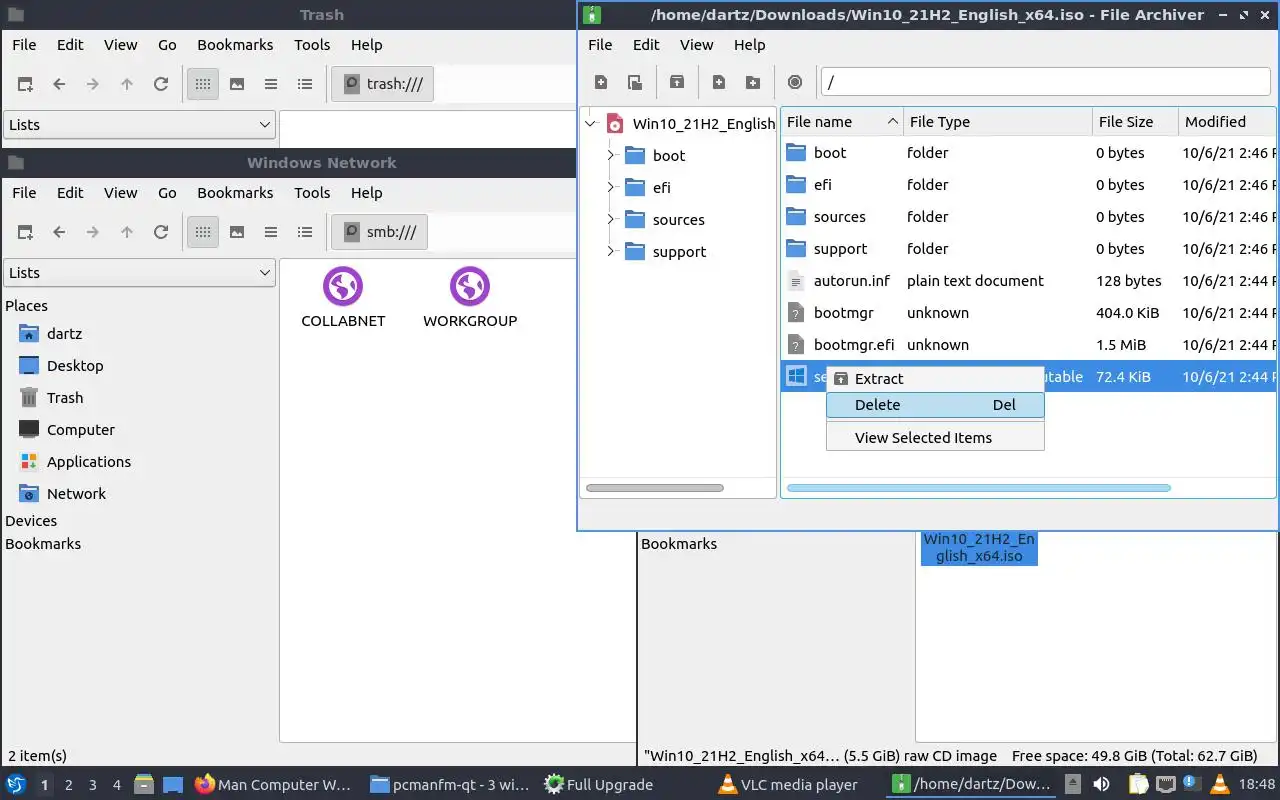Click Add File icon in File Archiver toolbar

[x=719, y=83]
